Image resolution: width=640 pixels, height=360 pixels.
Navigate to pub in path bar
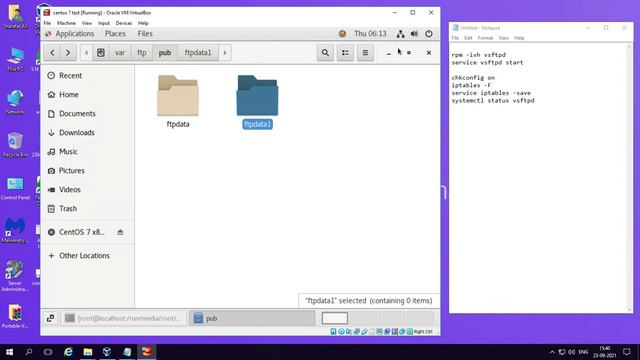(165, 53)
